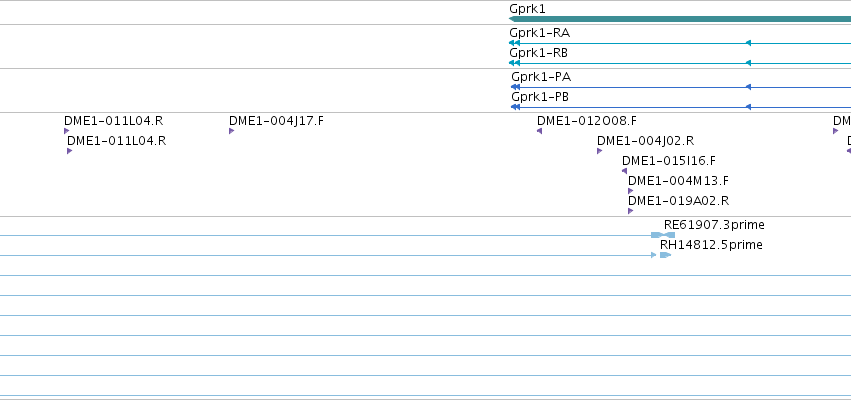This screenshot has width=851, height=400.
Task: Select double arrowhead glyph under Gprk1-RA label
Action: tap(515, 43)
